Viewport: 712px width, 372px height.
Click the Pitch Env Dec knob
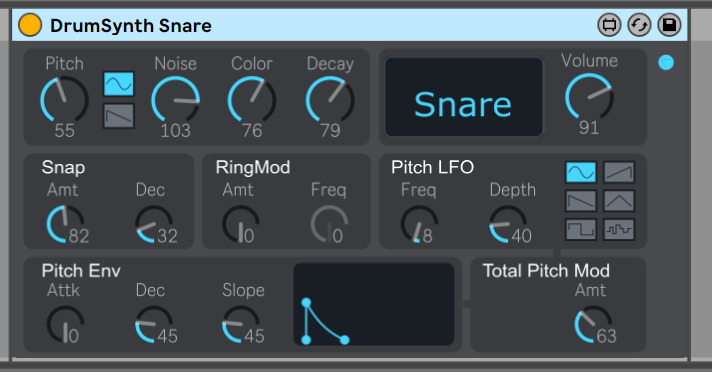click(154, 324)
